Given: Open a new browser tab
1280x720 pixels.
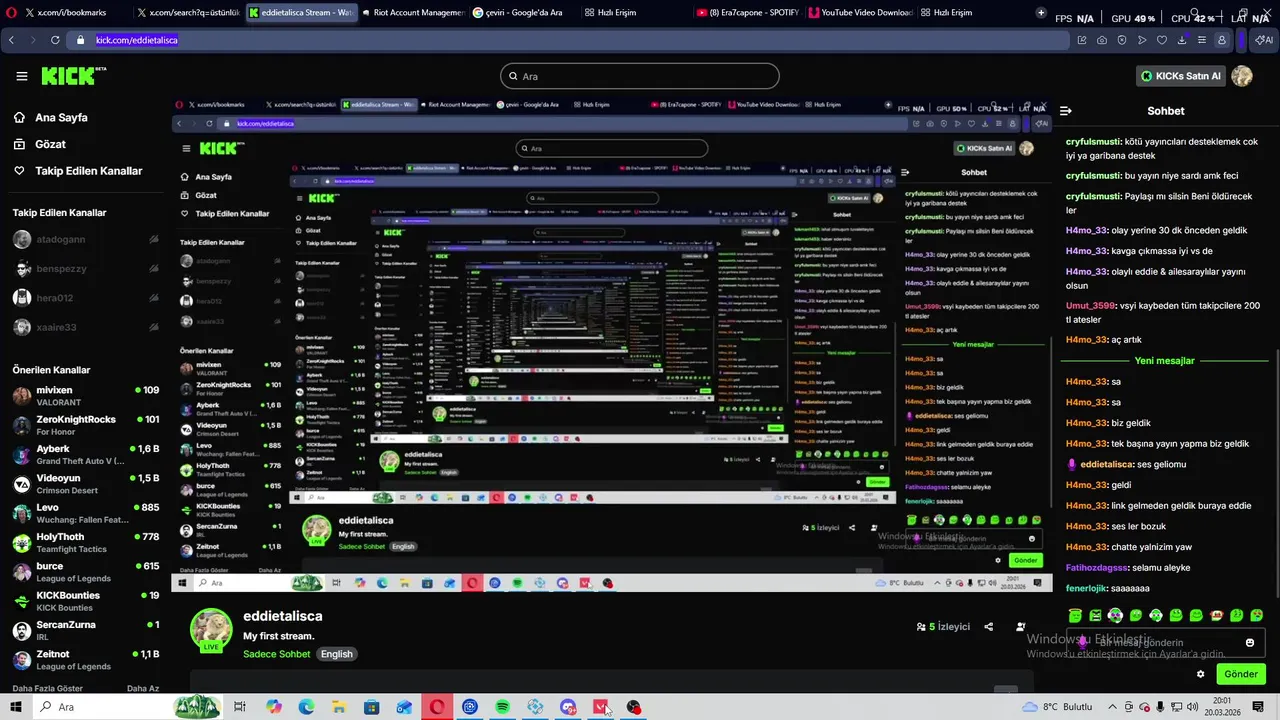Looking at the screenshot, I should click(1041, 13).
